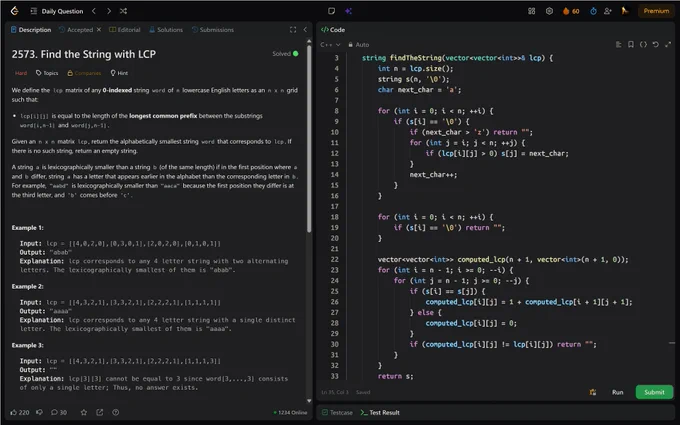The image size is (680, 425).
Task: Expand the Companies tag
Action: (84, 73)
